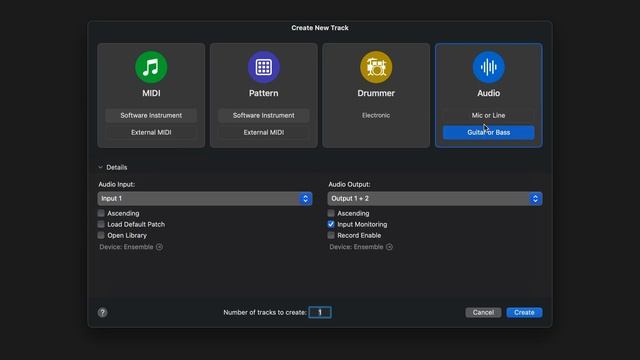Screen dimensions: 640x360
Task: Select the green MIDI track icon
Action: [151, 67]
